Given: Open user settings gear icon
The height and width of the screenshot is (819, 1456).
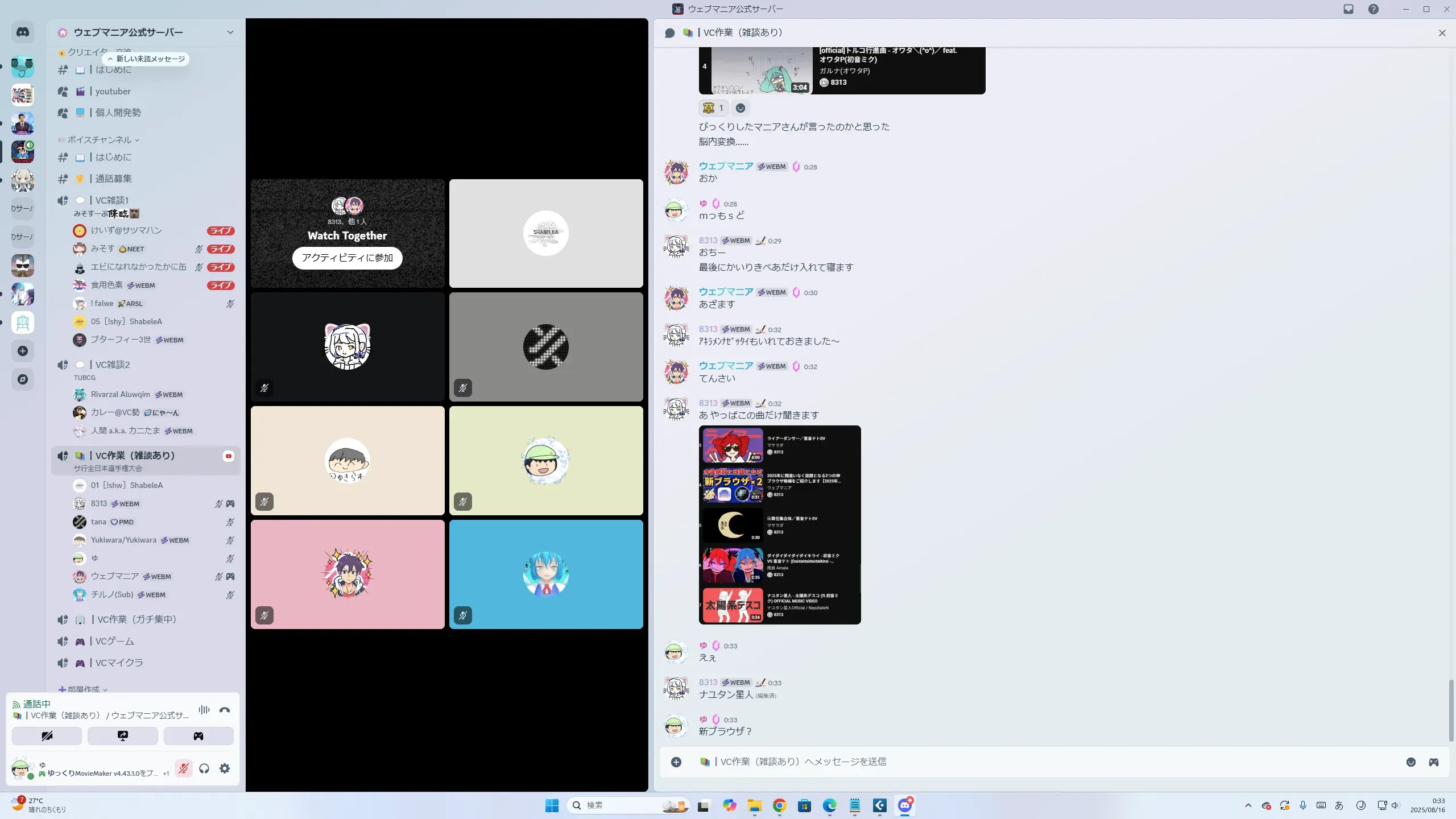Looking at the screenshot, I should 225,768.
